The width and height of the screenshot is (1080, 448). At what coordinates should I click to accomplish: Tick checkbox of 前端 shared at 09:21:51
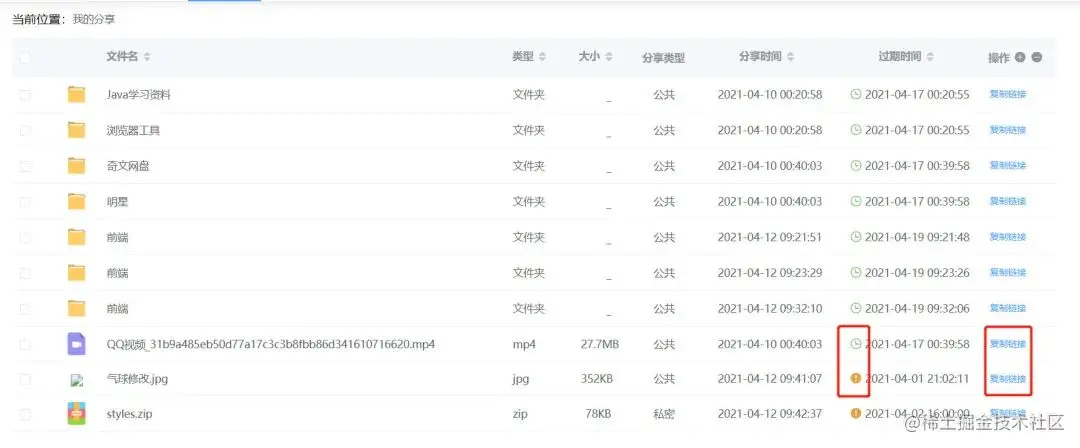[x=25, y=237]
